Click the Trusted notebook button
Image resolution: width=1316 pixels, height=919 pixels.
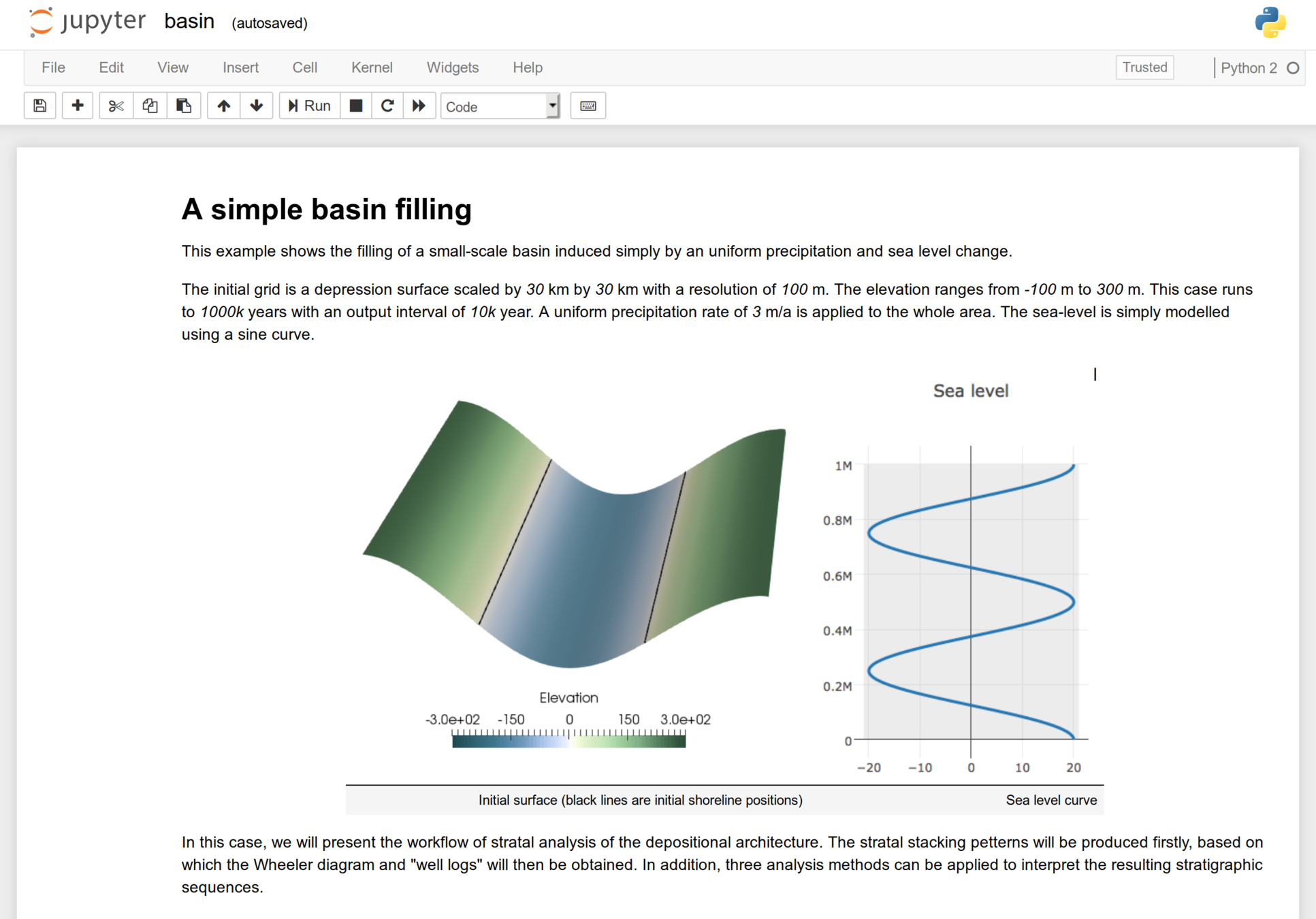click(1144, 67)
